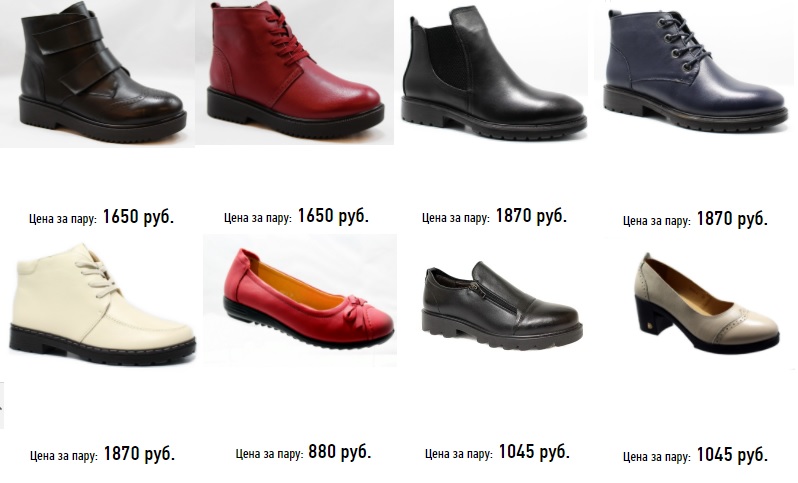Select the navy blue lace-up boot

(695, 69)
